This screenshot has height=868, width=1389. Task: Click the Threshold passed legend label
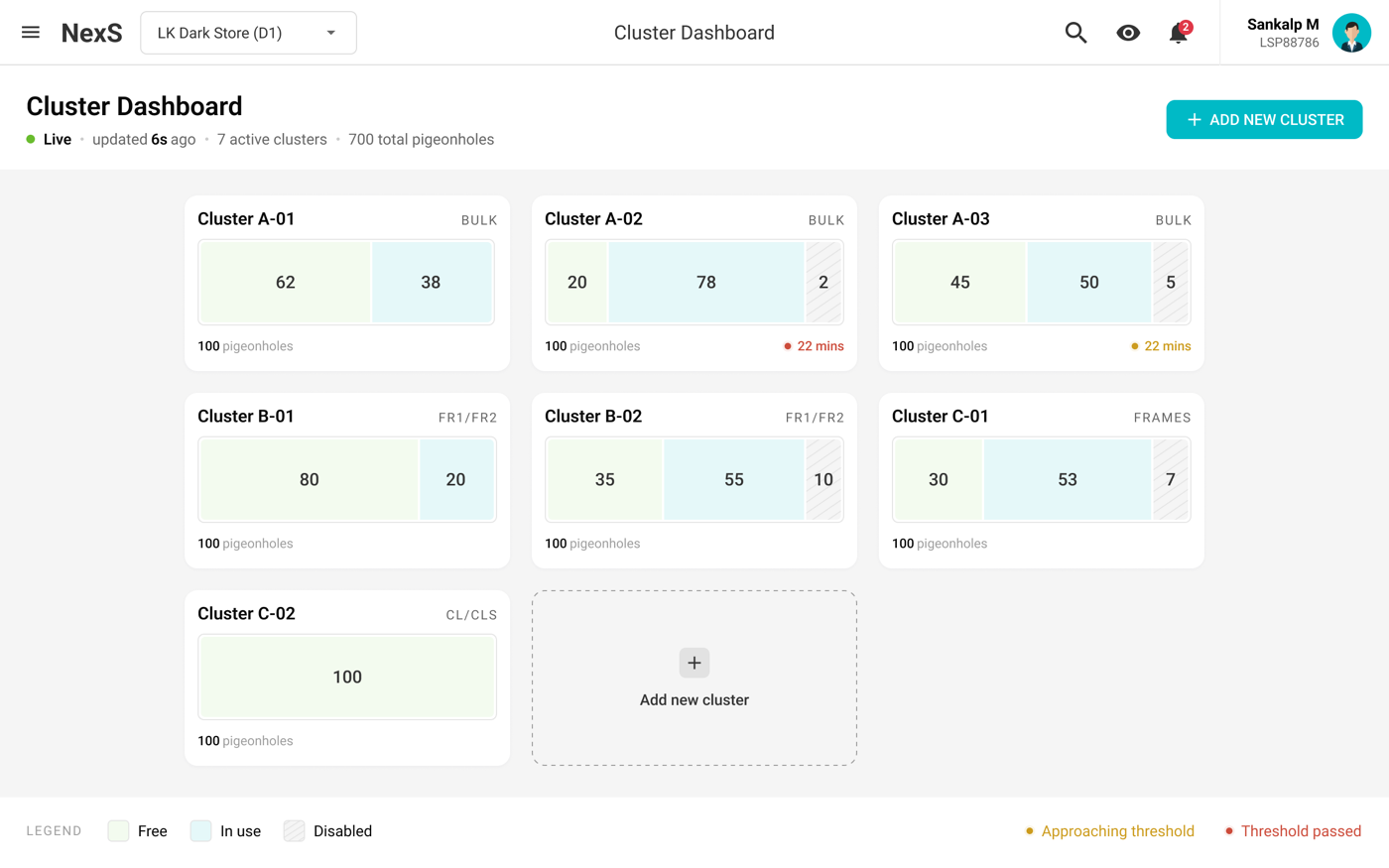(x=1301, y=831)
